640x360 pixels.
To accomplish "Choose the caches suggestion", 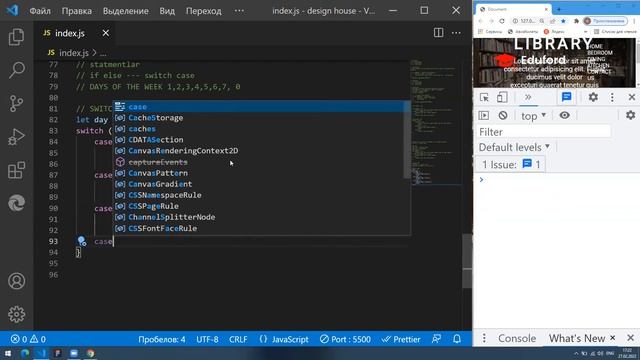I will 262,129.
